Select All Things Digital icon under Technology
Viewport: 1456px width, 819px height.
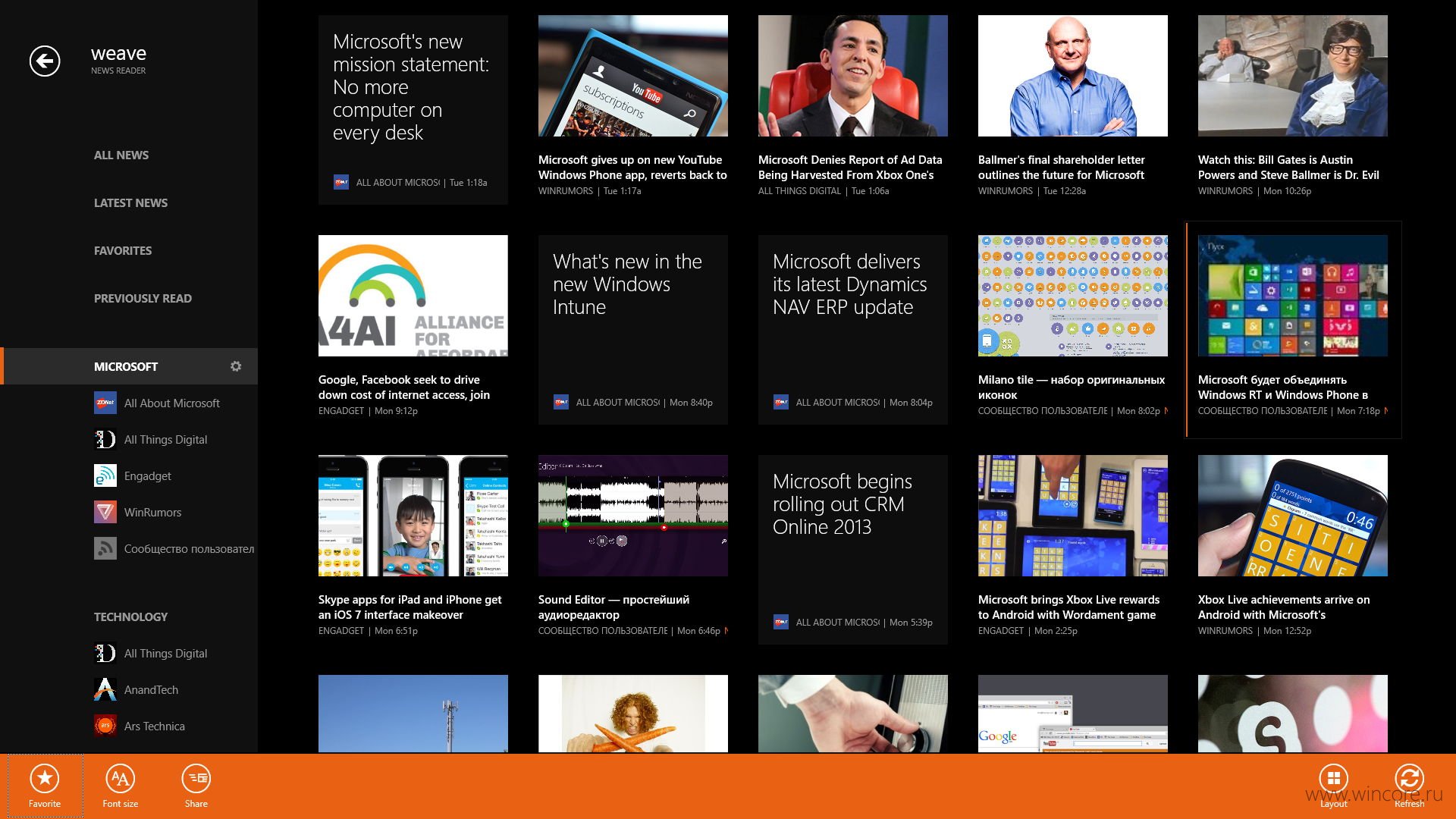105,653
